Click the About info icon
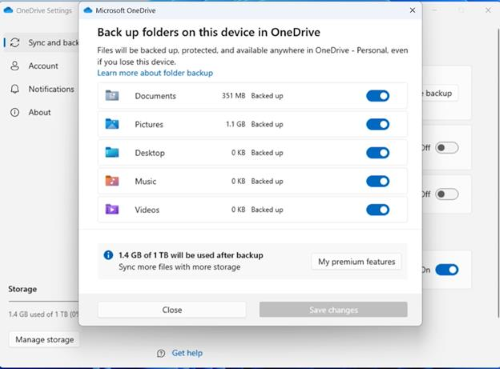The height and width of the screenshot is (369, 500). point(15,112)
